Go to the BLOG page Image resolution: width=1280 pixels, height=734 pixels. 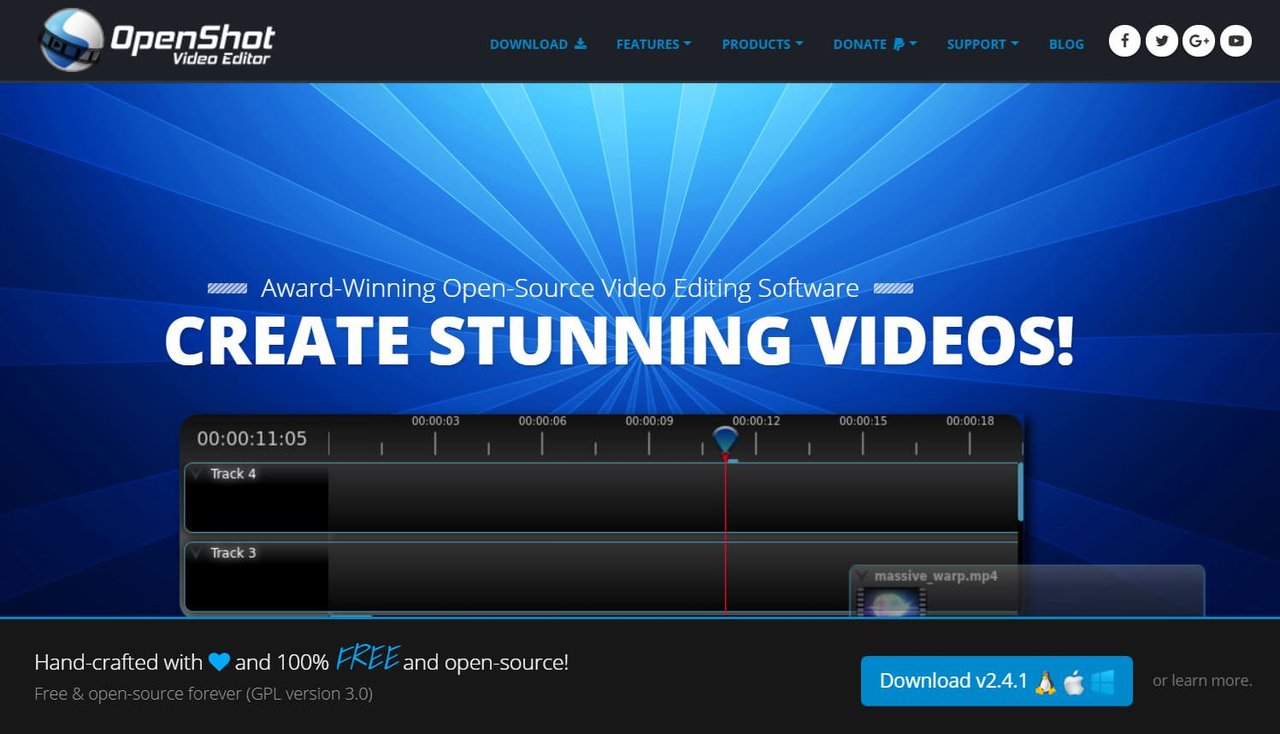pyautogui.click(x=1066, y=44)
